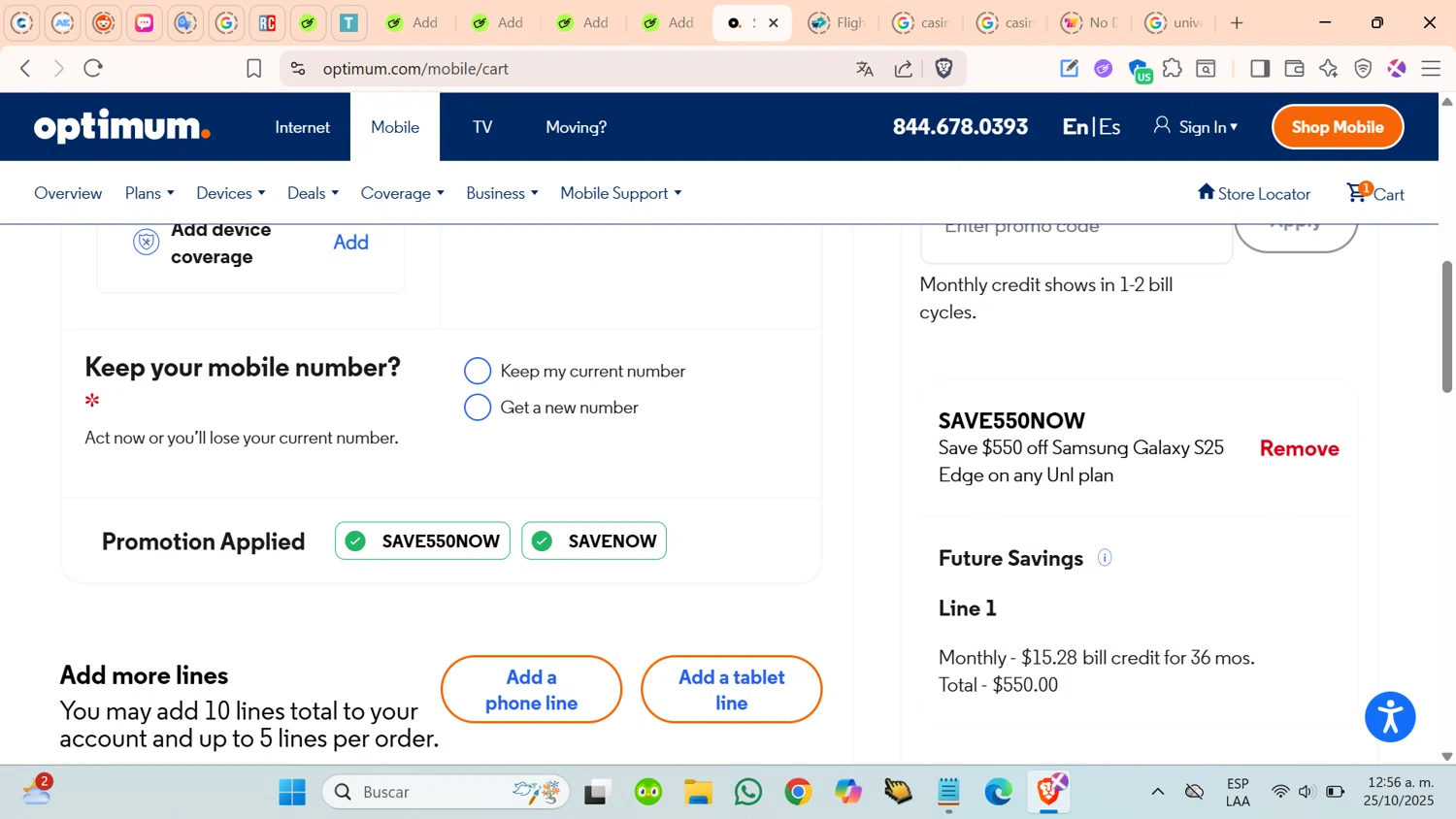Call 844.678.0393 phone number
The width and height of the screenshot is (1456, 819).
click(x=960, y=127)
